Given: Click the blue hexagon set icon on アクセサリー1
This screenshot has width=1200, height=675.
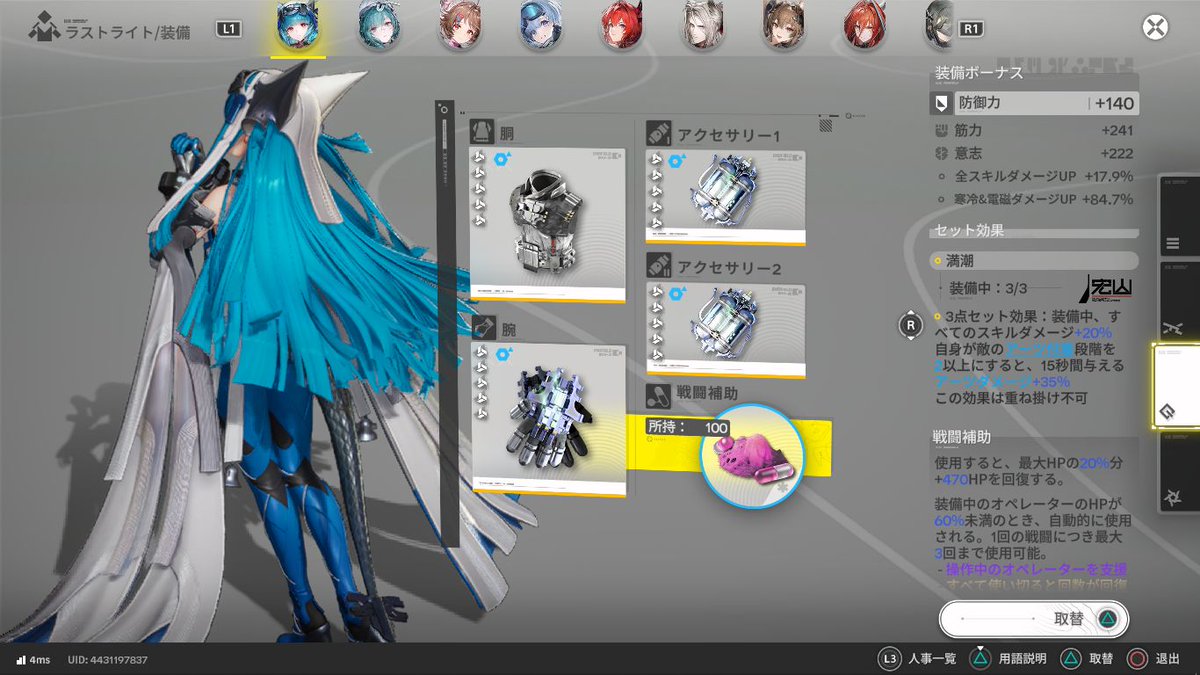Looking at the screenshot, I should click(679, 161).
